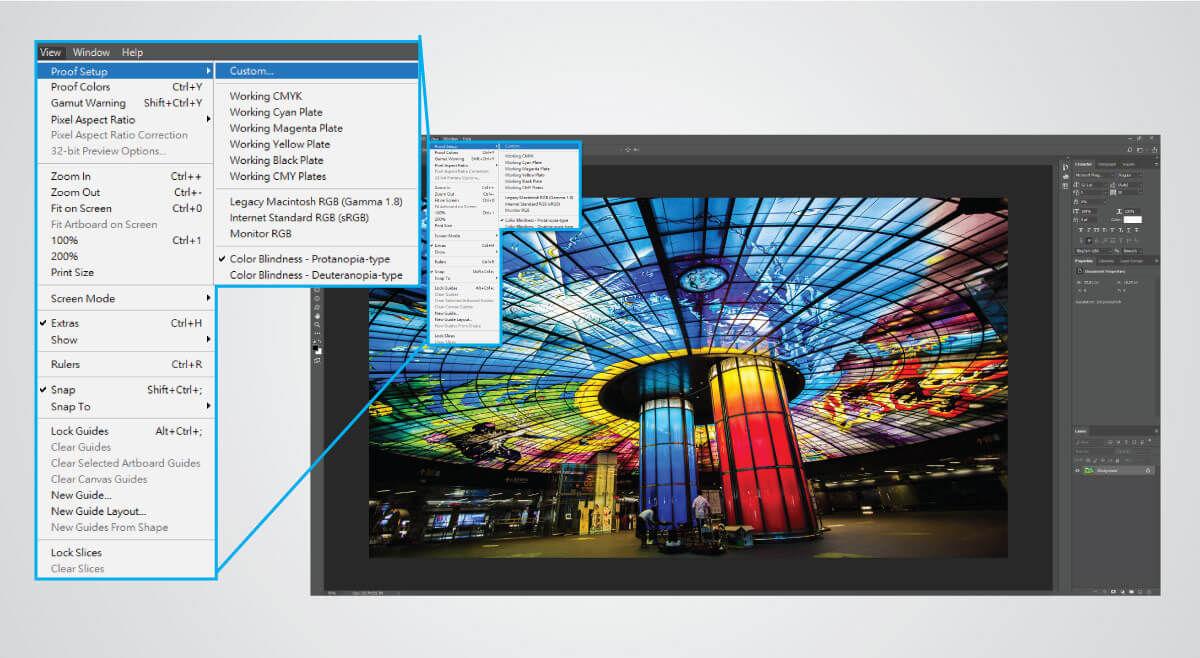The width and height of the screenshot is (1200, 658).
Task: Click the lock icon on the Background layer
Action: pyautogui.click(x=1148, y=470)
